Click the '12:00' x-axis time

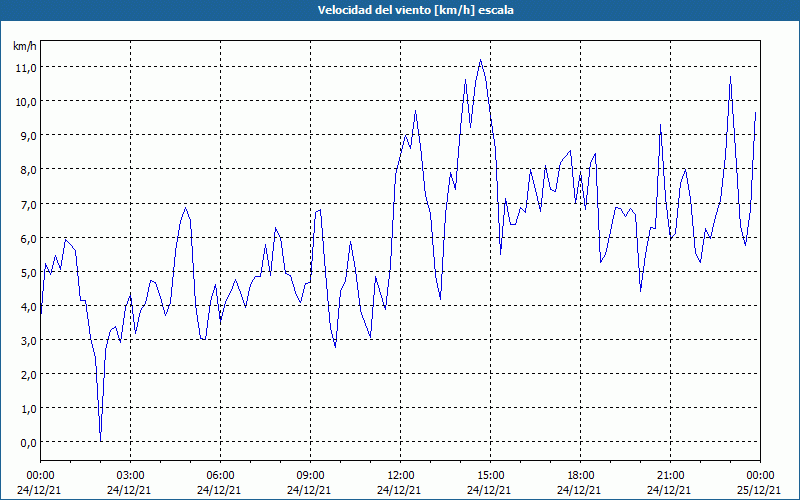[401, 476]
